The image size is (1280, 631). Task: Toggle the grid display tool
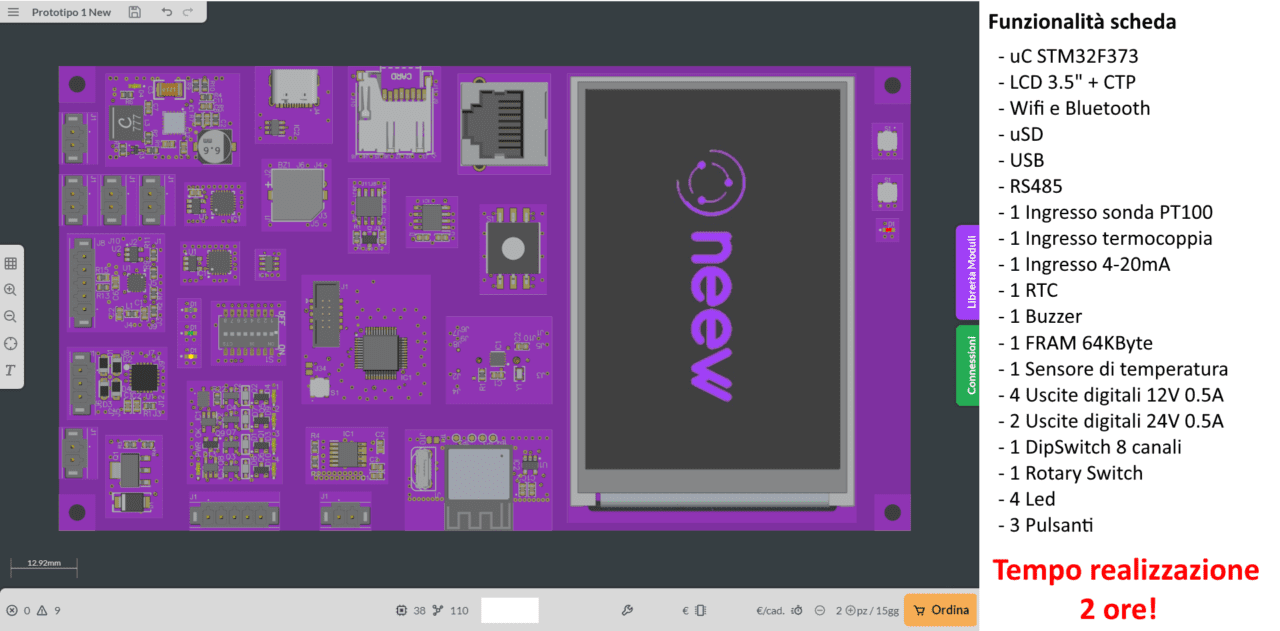(11, 263)
